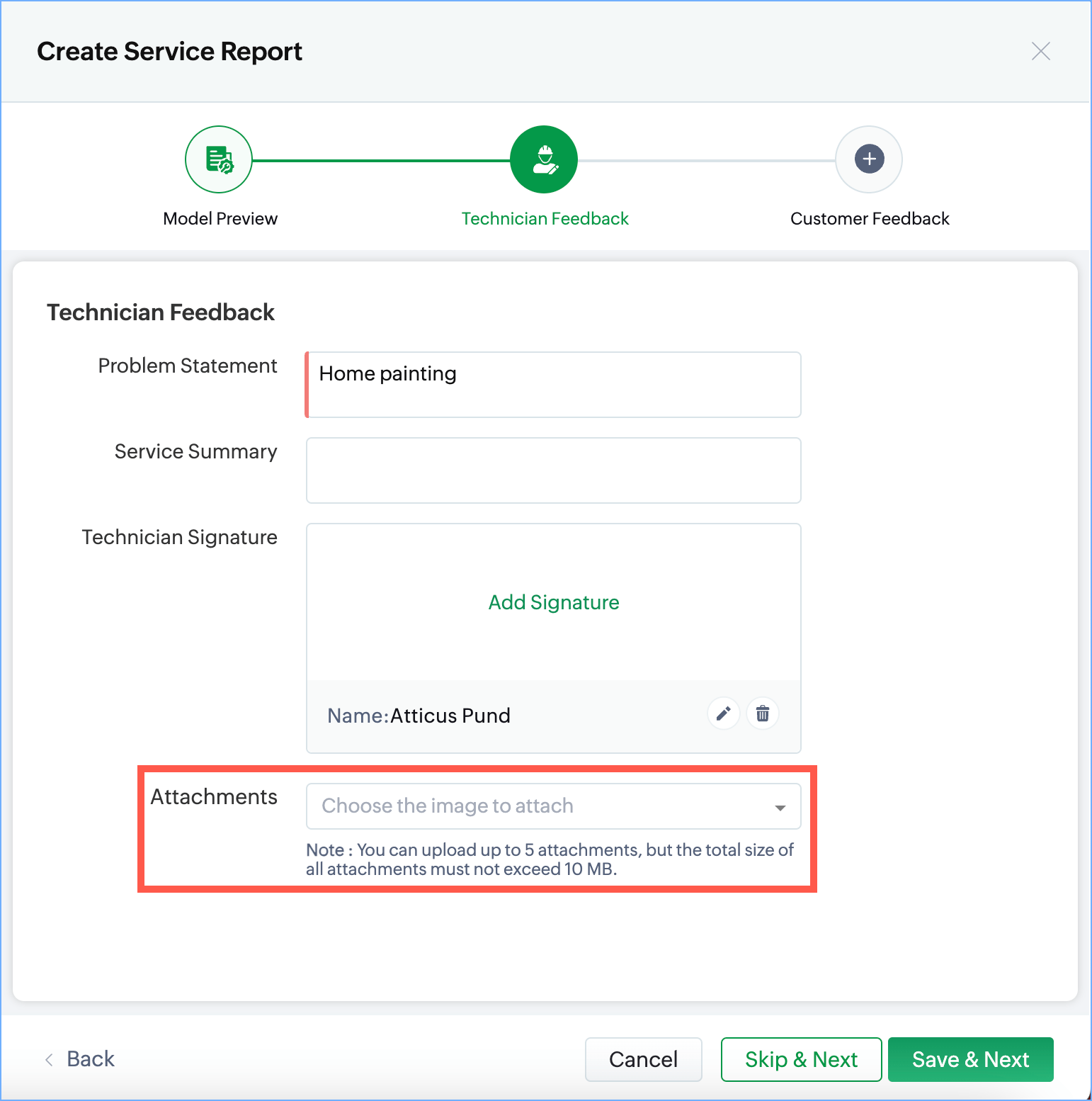Click the Atticus Pund name text
The width and height of the screenshot is (1092, 1101).
[450, 716]
